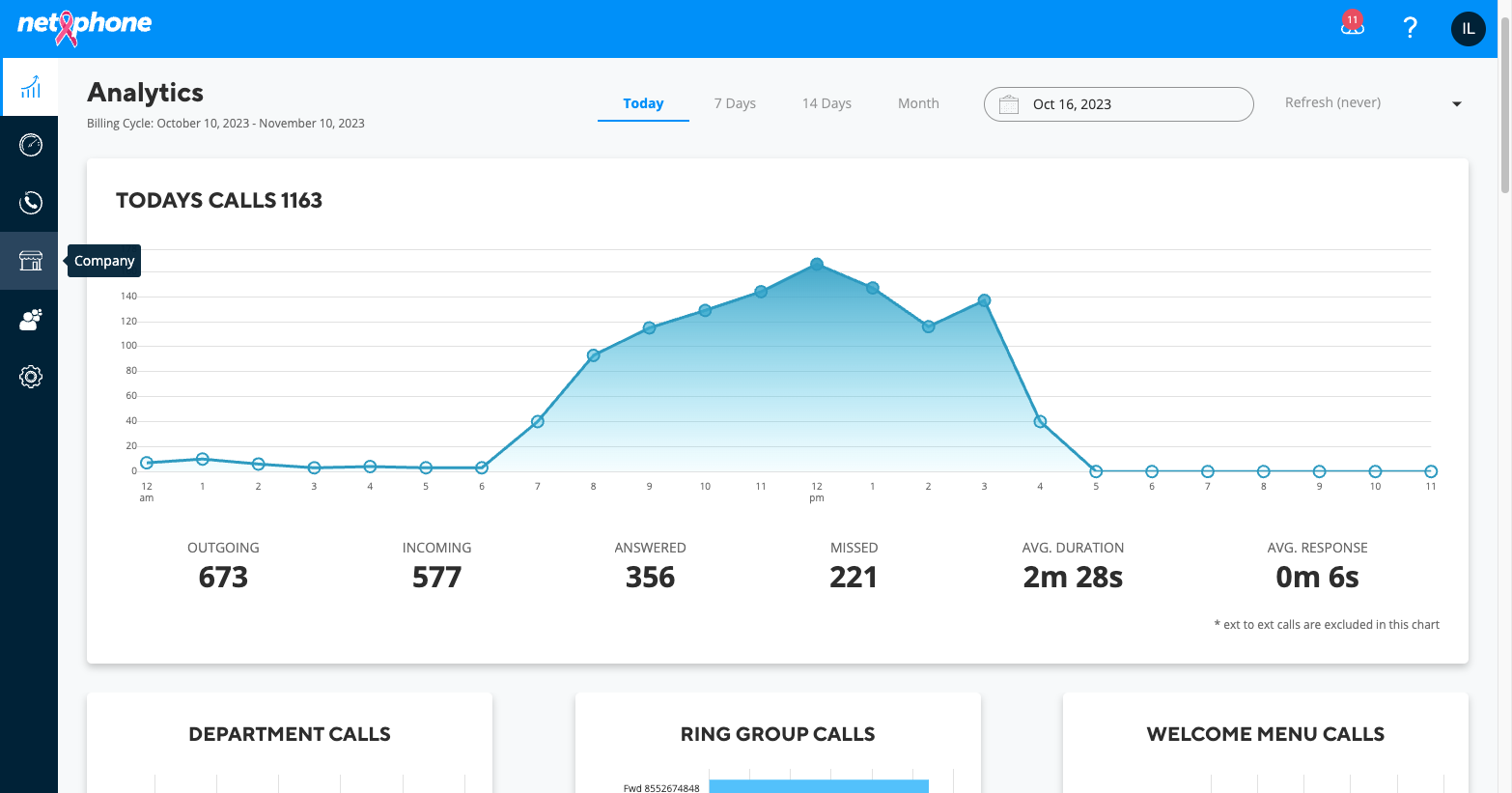
Task: Expand the Refresh (never) dropdown arrow
Action: 1457,104
